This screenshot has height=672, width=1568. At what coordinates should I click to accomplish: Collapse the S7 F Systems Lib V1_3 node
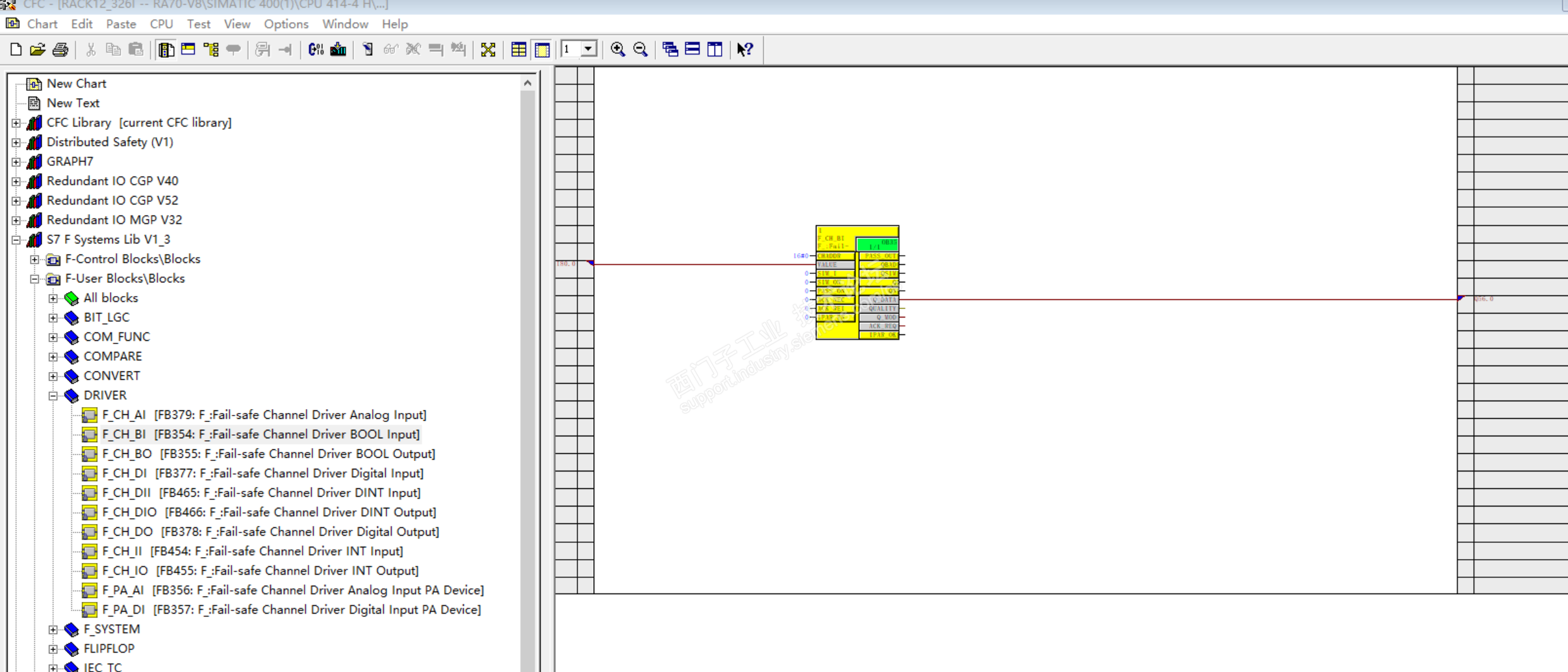point(16,240)
